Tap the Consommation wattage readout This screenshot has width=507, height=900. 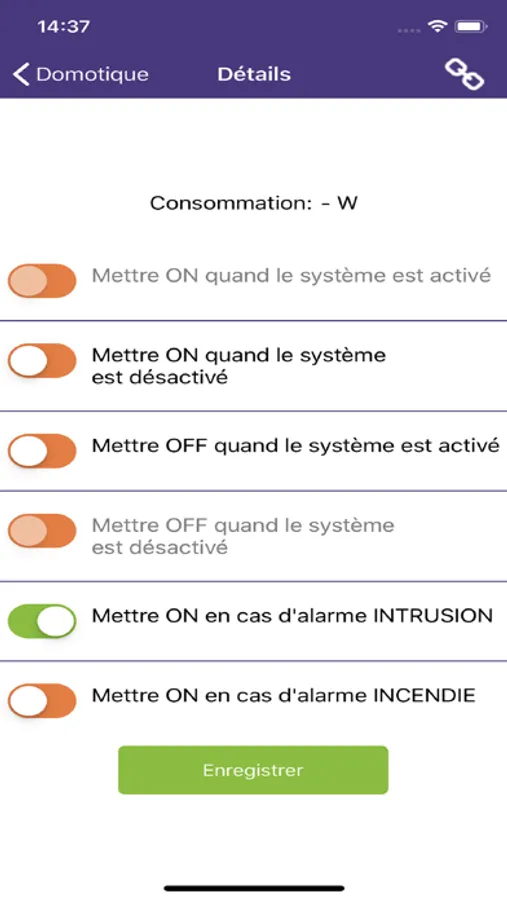coord(254,203)
